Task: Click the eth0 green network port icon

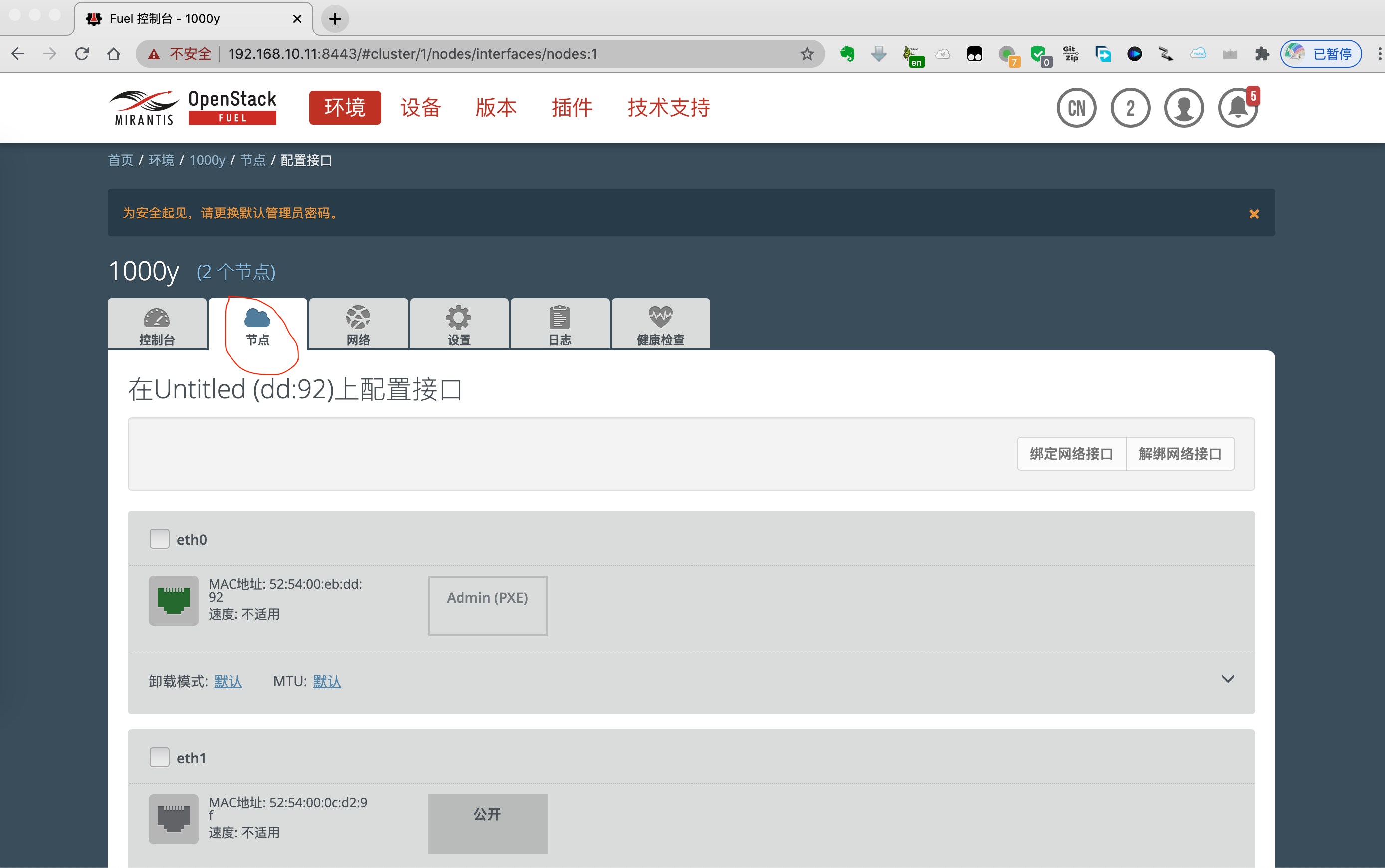Action: pyautogui.click(x=173, y=600)
